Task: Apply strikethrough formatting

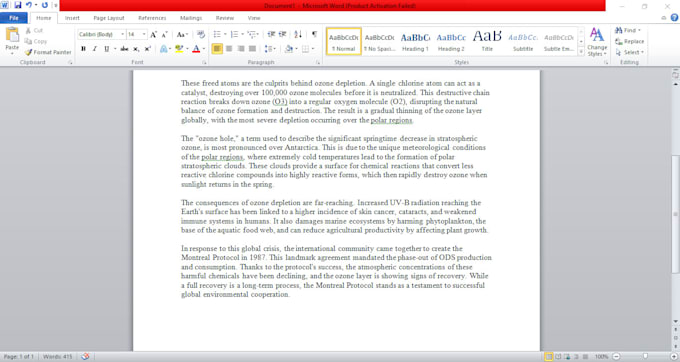Action: (x=124, y=49)
